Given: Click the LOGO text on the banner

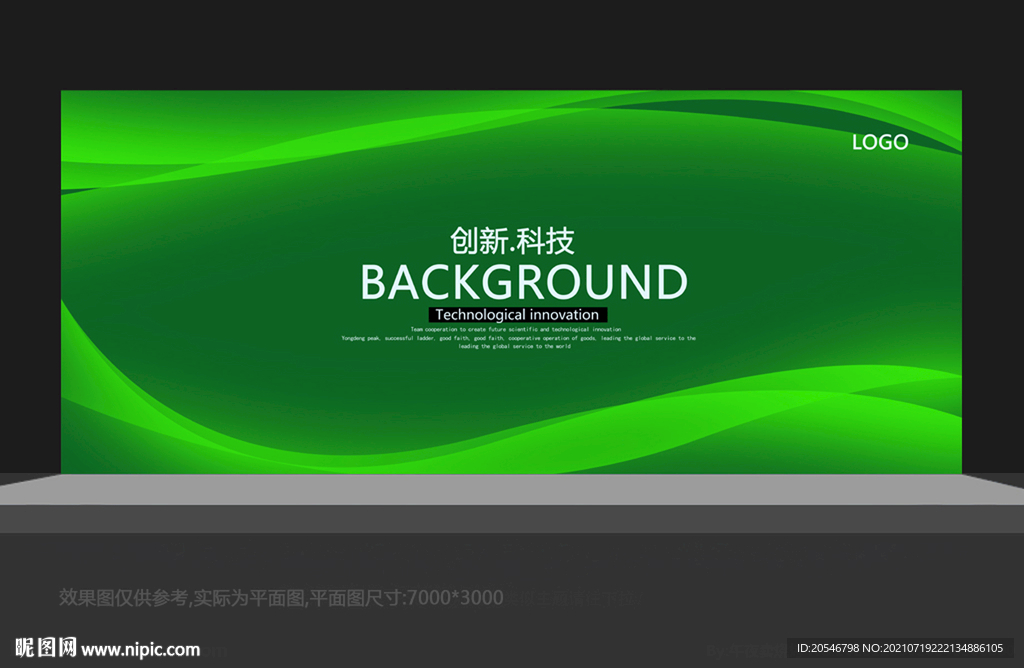Looking at the screenshot, I should [x=880, y=142].
